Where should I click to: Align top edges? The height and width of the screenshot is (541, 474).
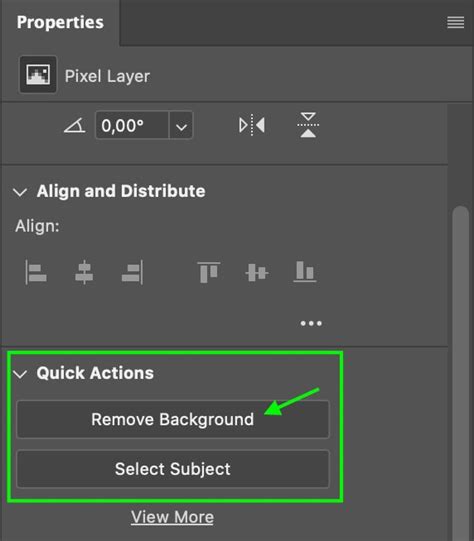209,272
